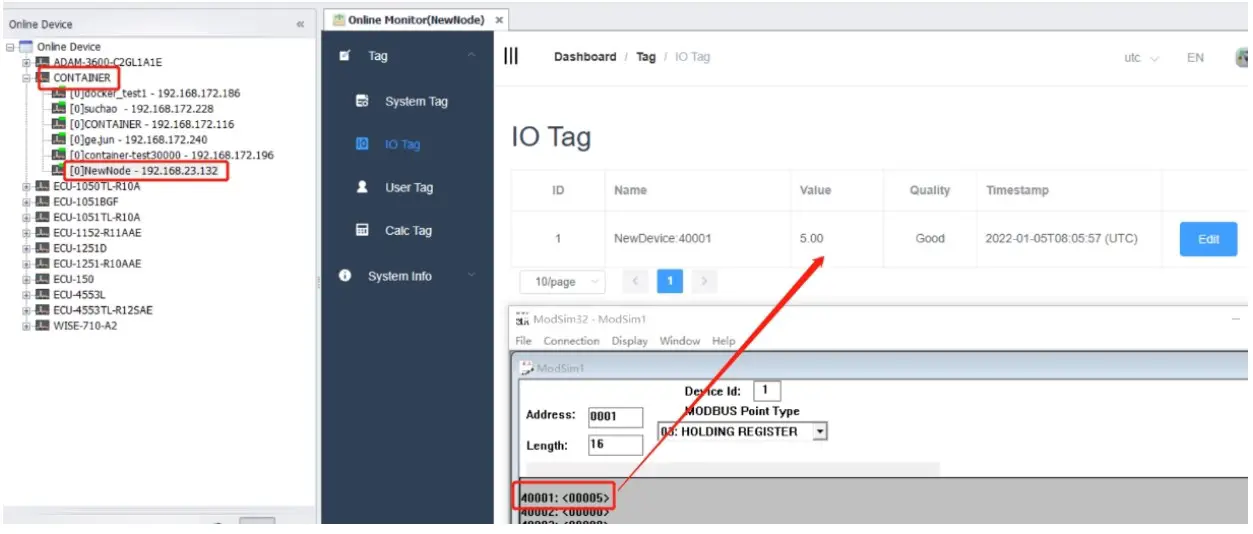Click the Dashboard breadcrumb link
The height and width of the screenshot is (534, 1253).
[x=585, y=57]
